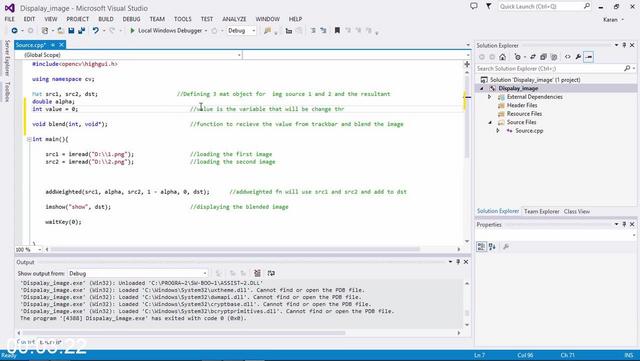Image resolution: width=640 pixels, height=361 pixels.
Task: Open the Karan account menu
Action: (613, 20)
